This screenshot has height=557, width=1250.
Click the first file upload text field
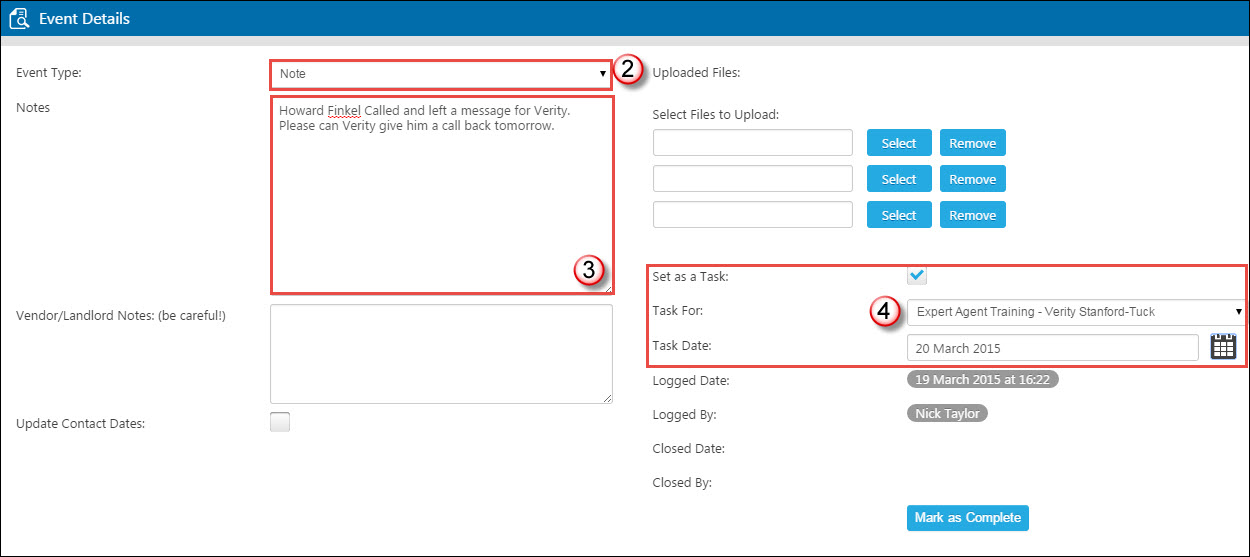[x=753, y=143]
